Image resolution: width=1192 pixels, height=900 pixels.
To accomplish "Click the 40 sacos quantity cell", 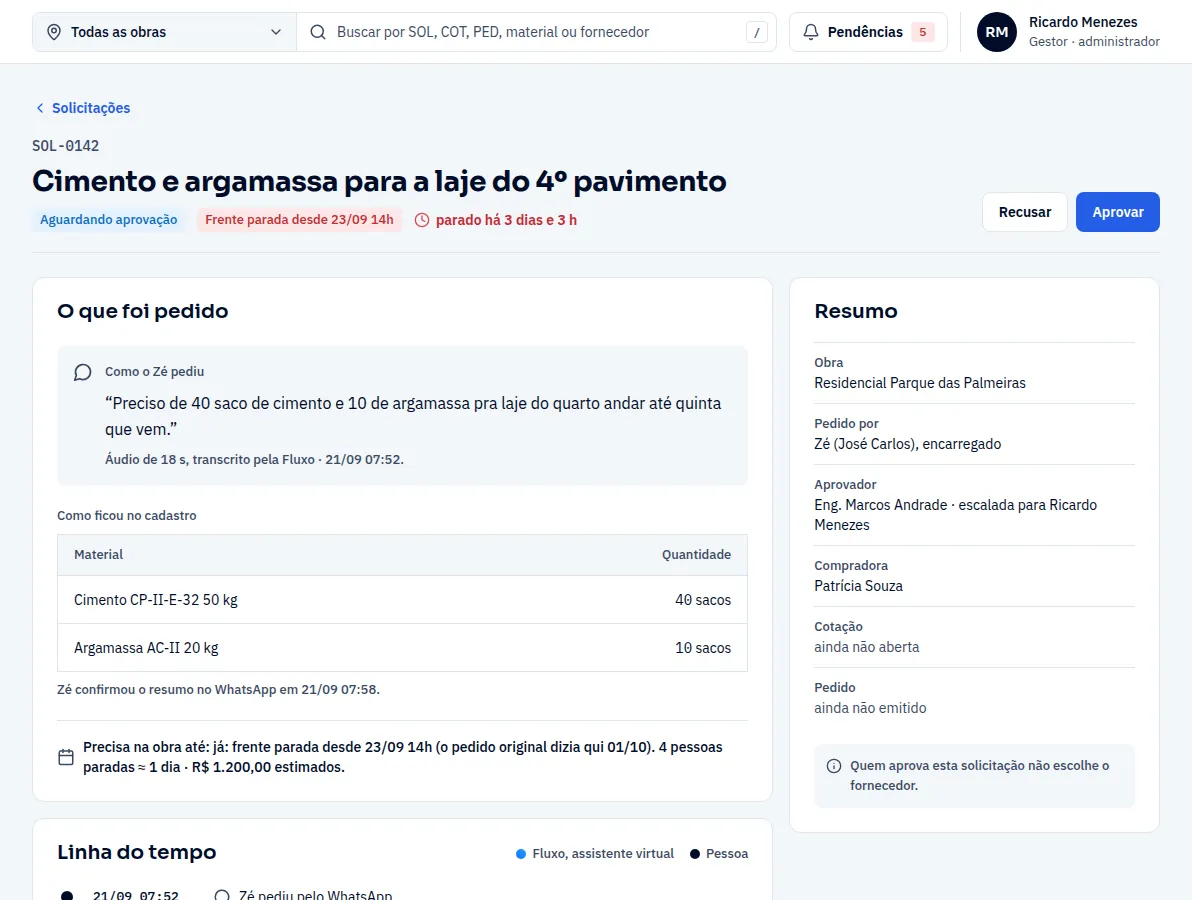I will (703, 600).
